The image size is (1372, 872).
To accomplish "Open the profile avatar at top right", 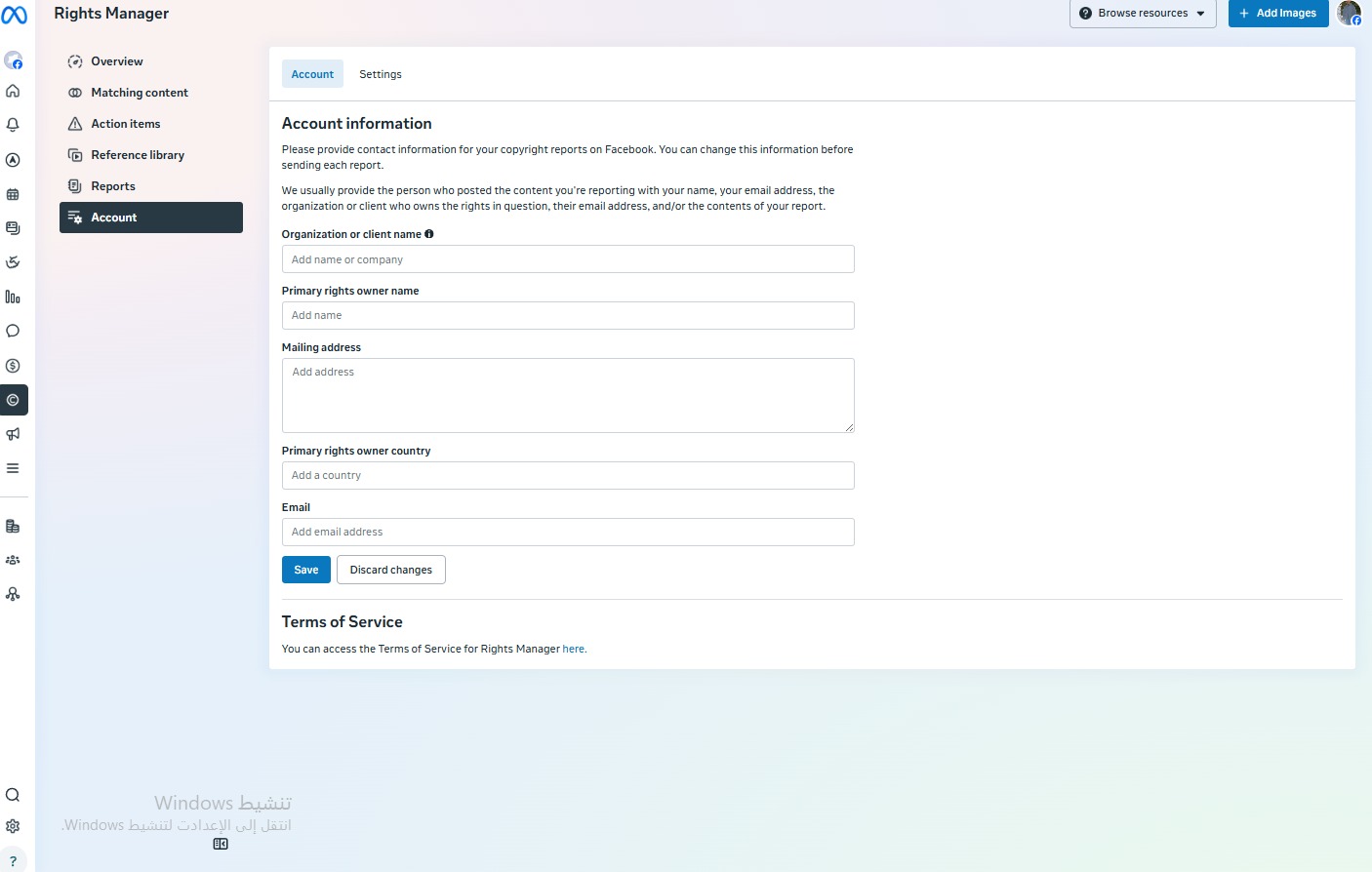I will (1350, 13).
